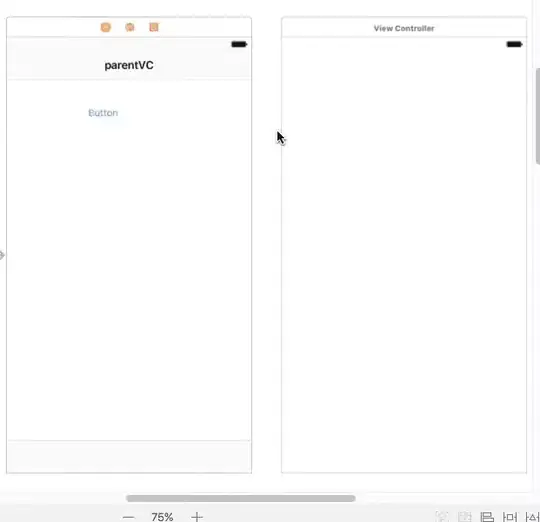The height and width of the screenshot is (522, 540).
Task: Click the Embed In Stack icon
Action: pyautogui.click(x=465, y=516)
